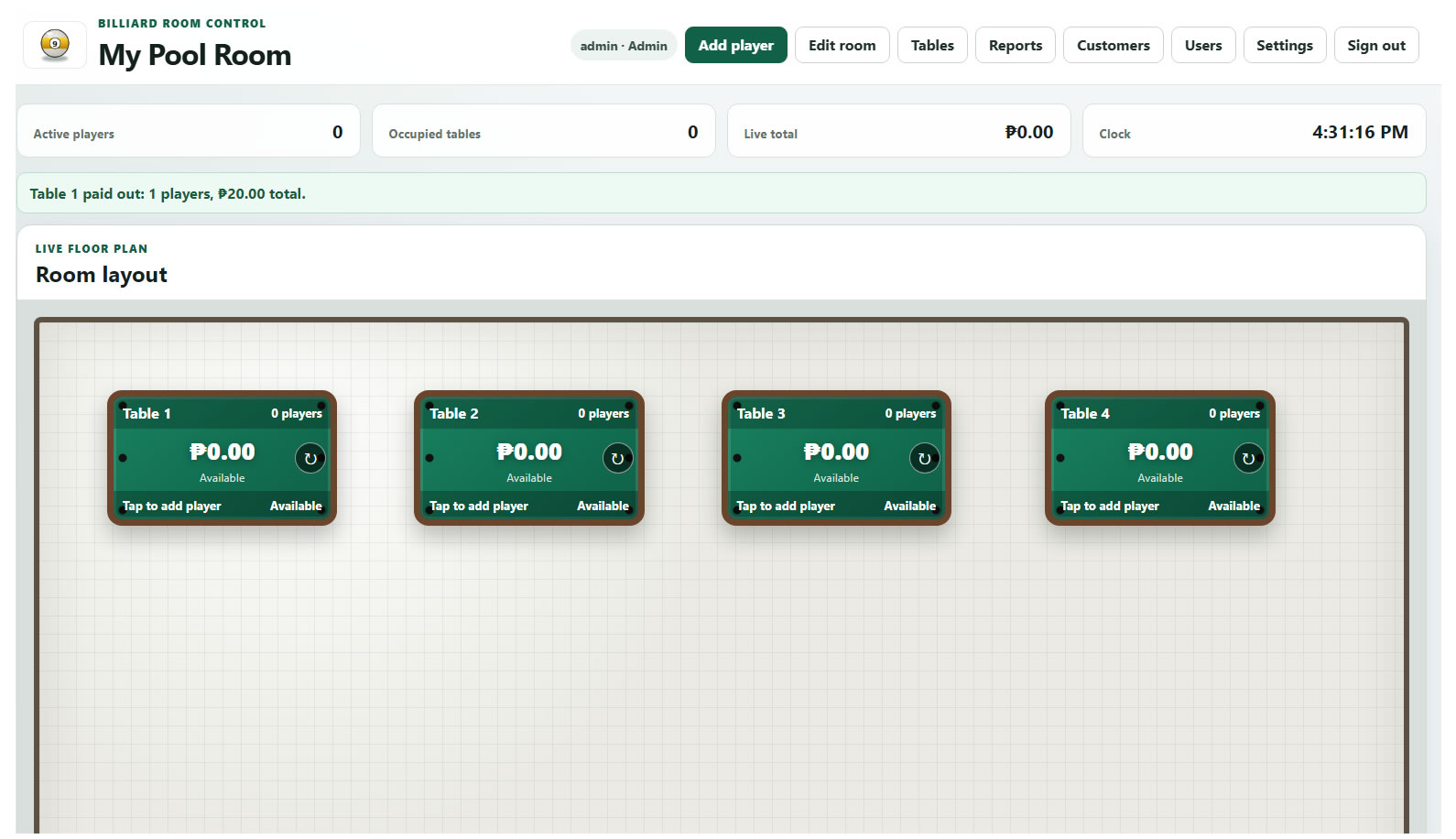1456x839 pixels.
Task: Tap to add player on Table 3
Action: 786,506
